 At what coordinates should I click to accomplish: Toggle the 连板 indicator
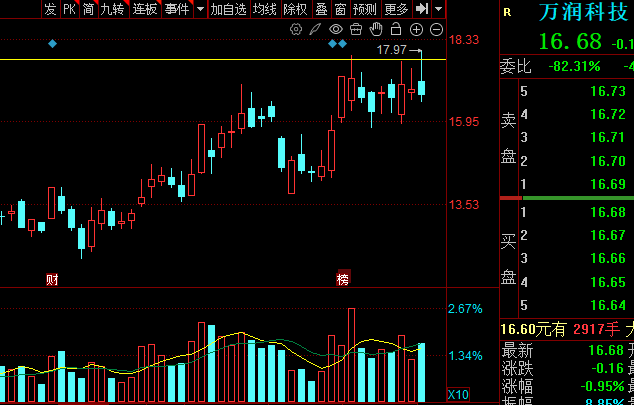(145, 9)
